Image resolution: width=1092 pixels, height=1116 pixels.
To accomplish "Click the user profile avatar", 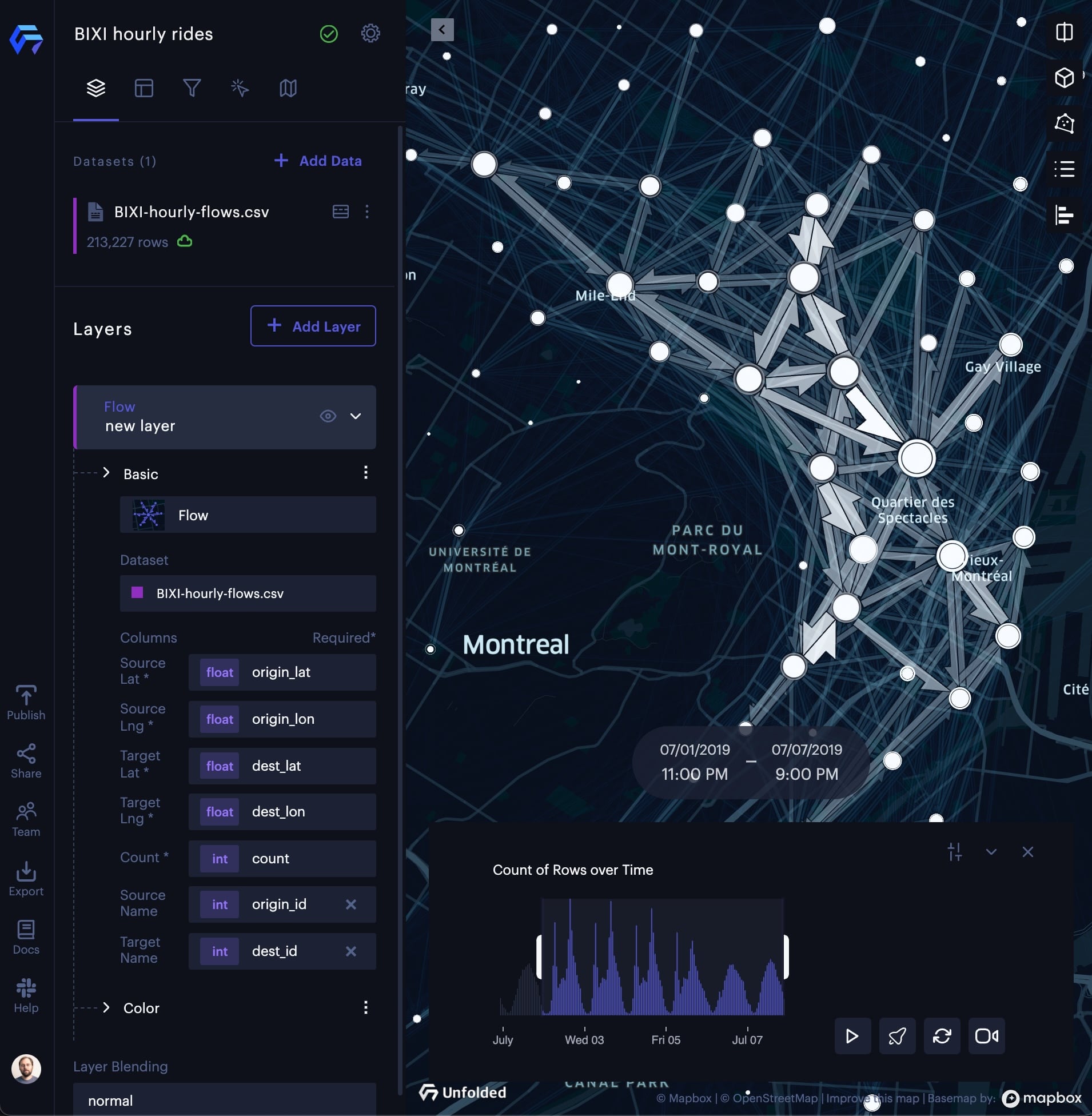I will coord(26,1069).
